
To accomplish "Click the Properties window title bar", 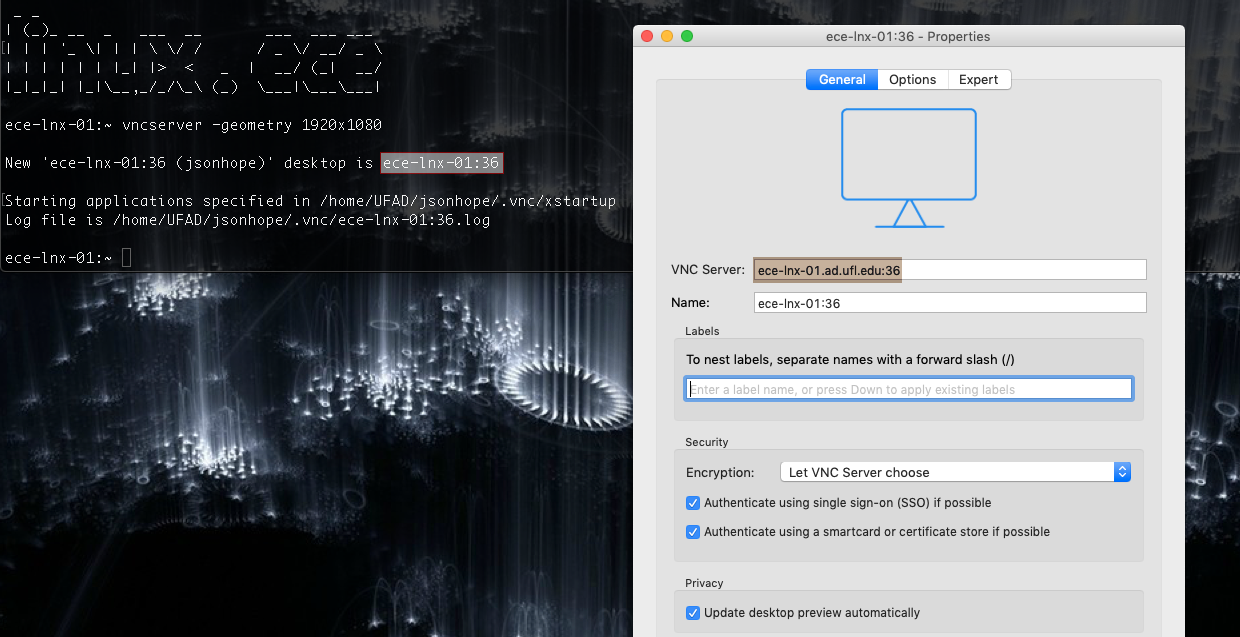I will tap(908, 36).
